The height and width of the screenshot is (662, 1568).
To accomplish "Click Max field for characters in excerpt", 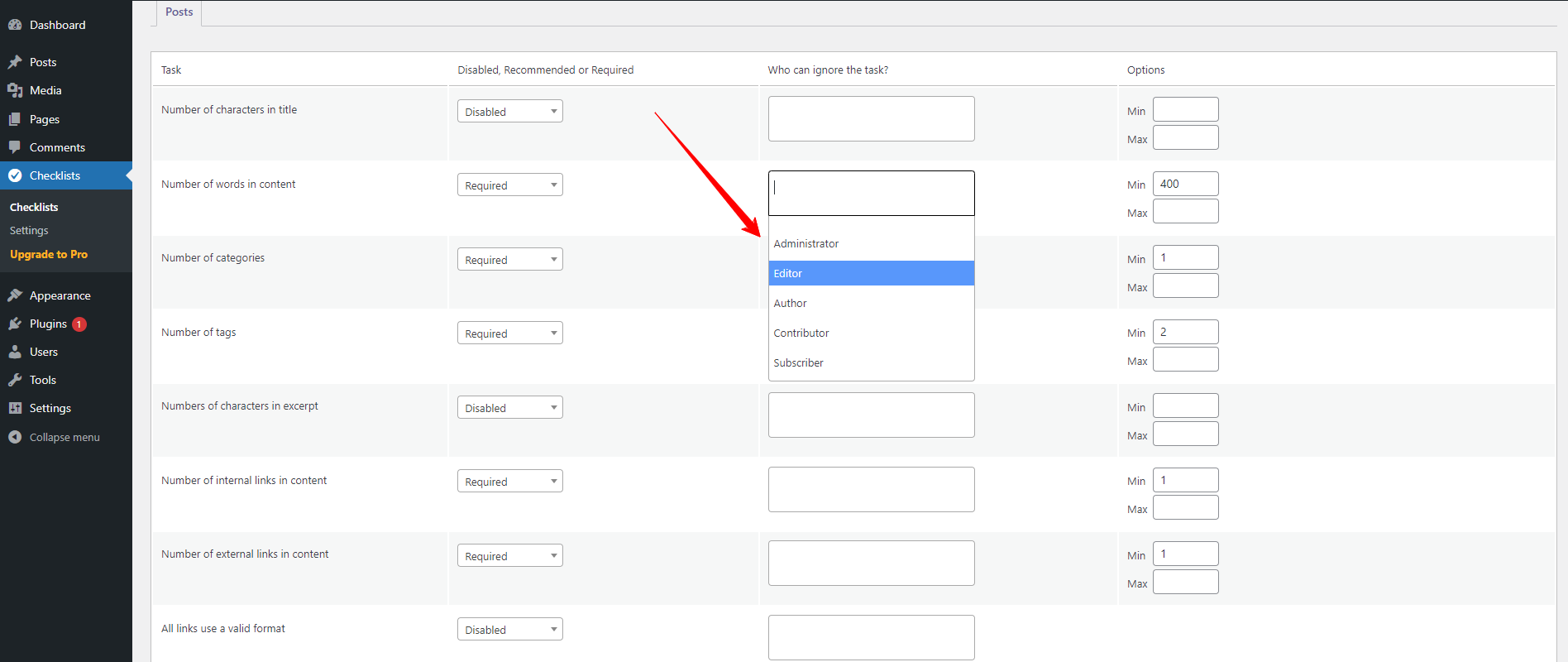I will (x=1186, y=434).
